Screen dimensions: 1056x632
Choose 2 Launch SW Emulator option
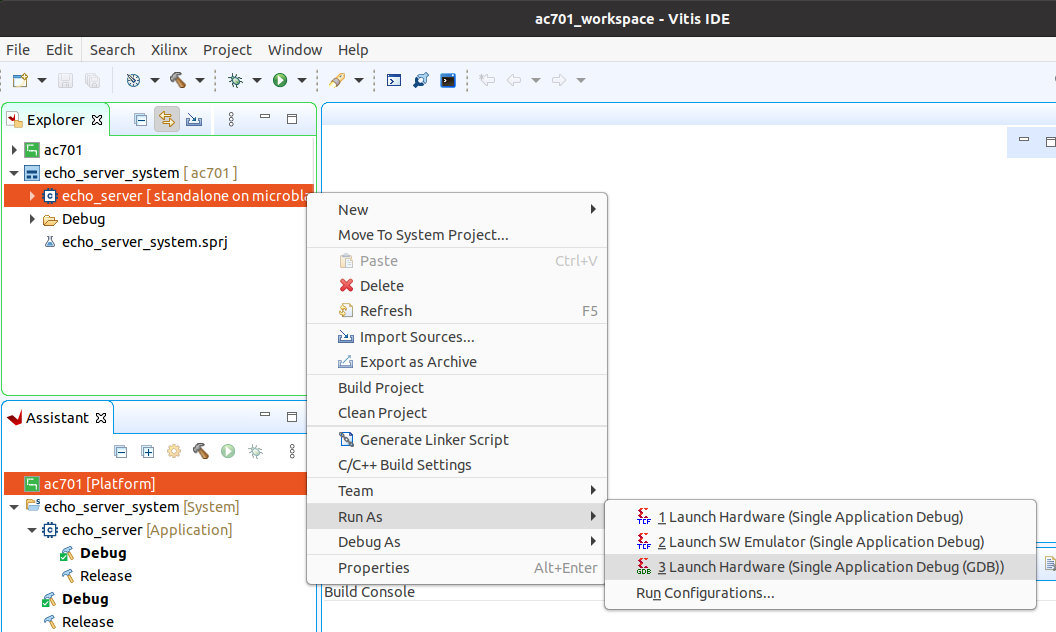tap(820, 542)
